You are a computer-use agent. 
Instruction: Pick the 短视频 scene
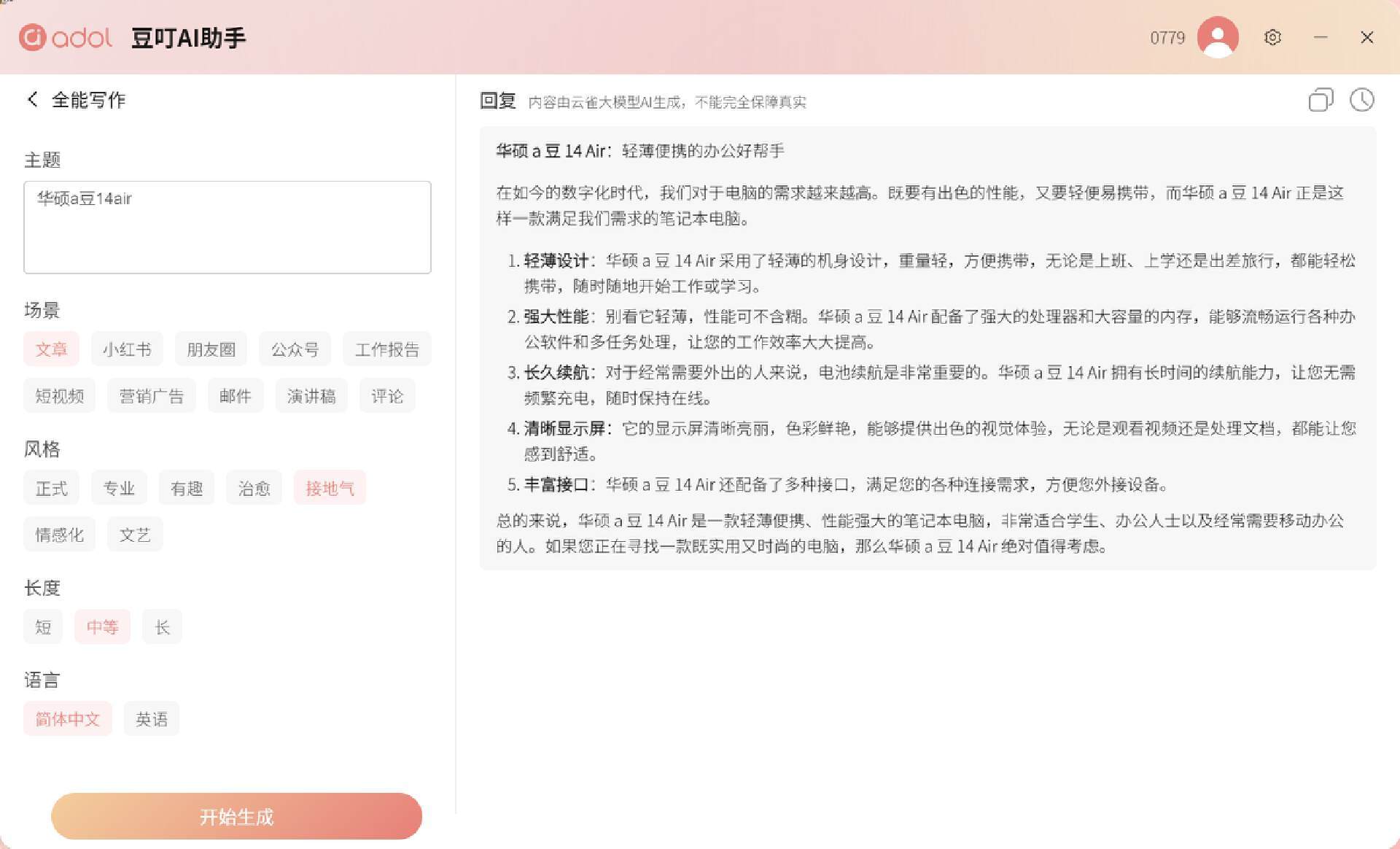click(x=60, y=396)
